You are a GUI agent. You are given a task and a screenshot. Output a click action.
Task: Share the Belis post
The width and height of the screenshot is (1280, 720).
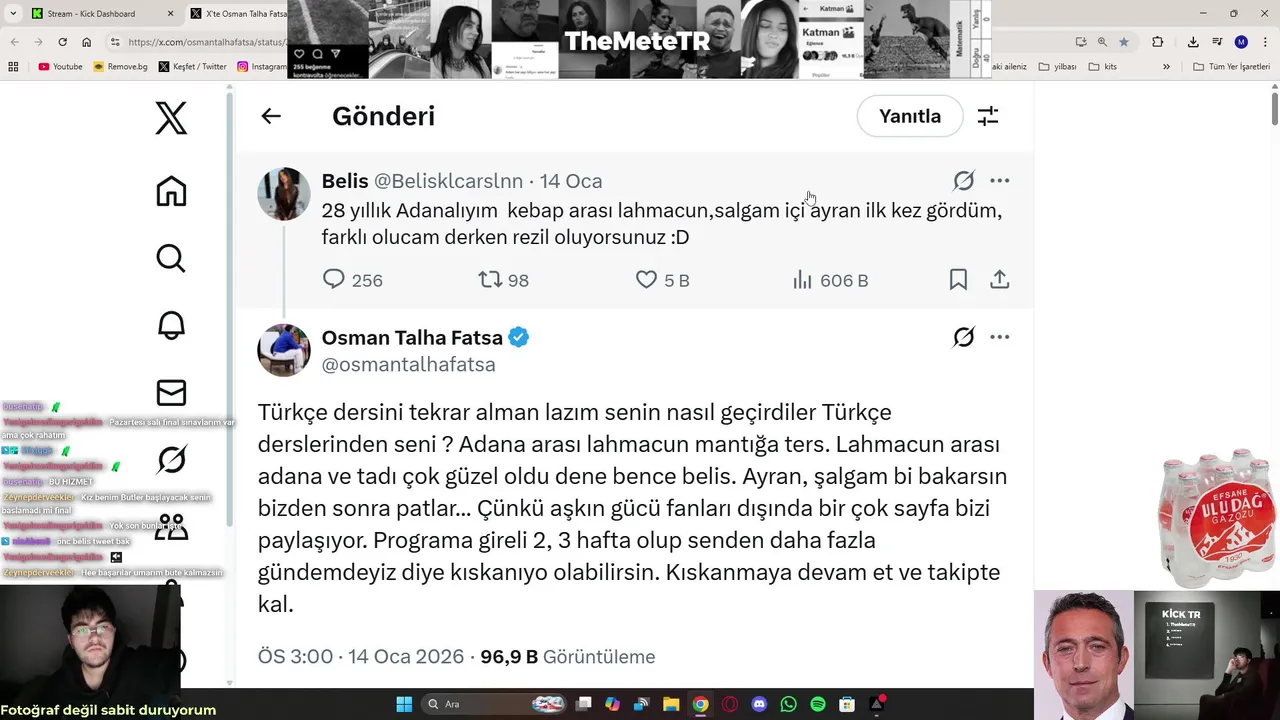999,280
